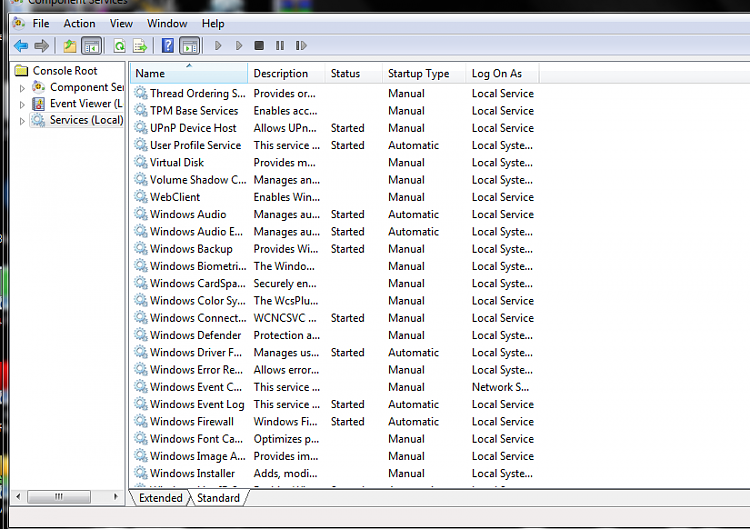This screenshot has width=750, height=529.
Task: Click the Component Services app icon in menu bar
Action: (x=19, y=23)
